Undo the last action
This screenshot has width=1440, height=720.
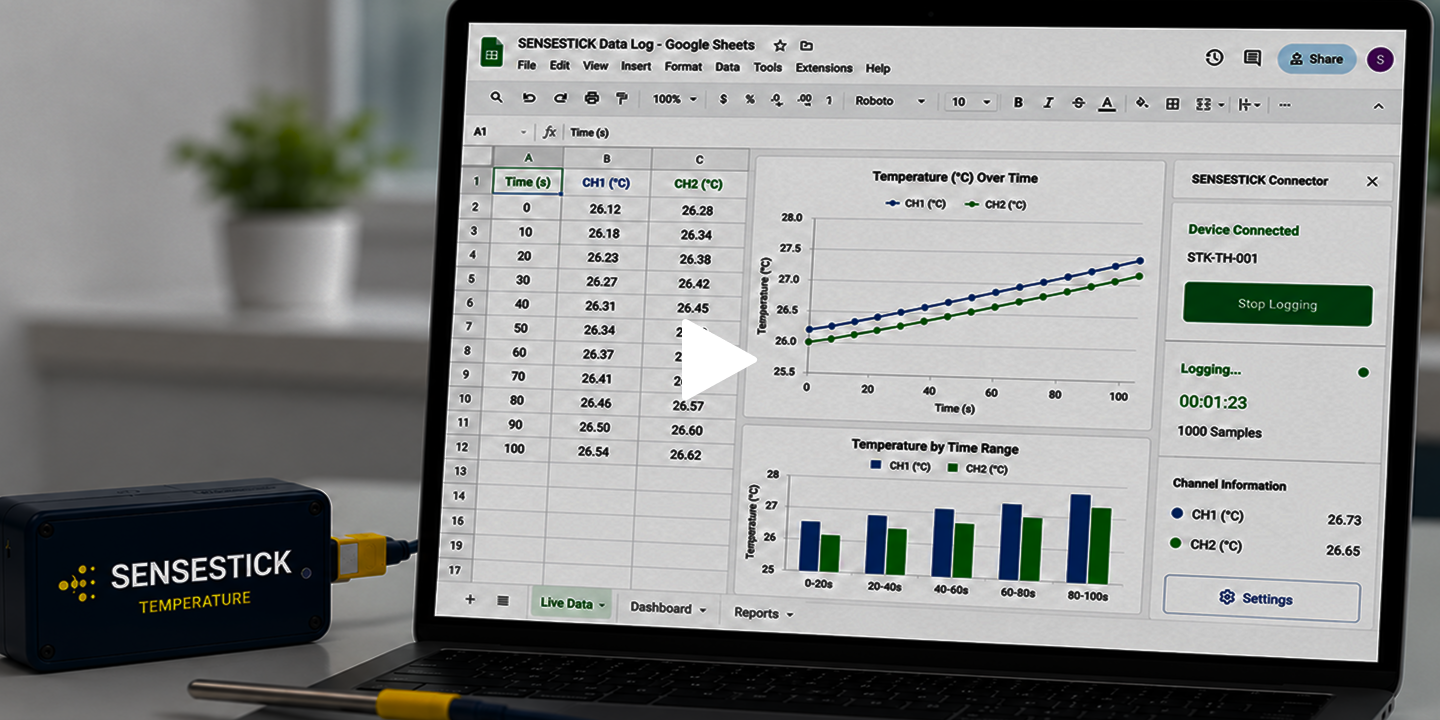coord(529,98)
